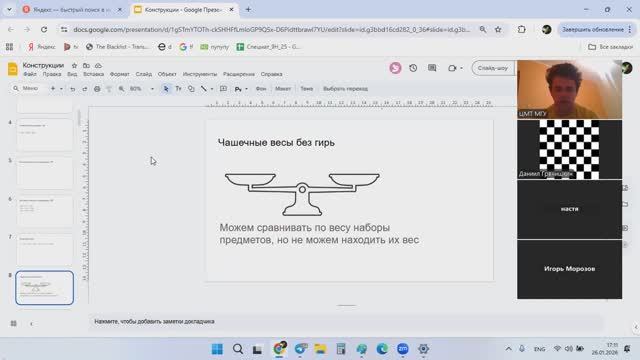Print the presentation

click(x=97, y=89)
